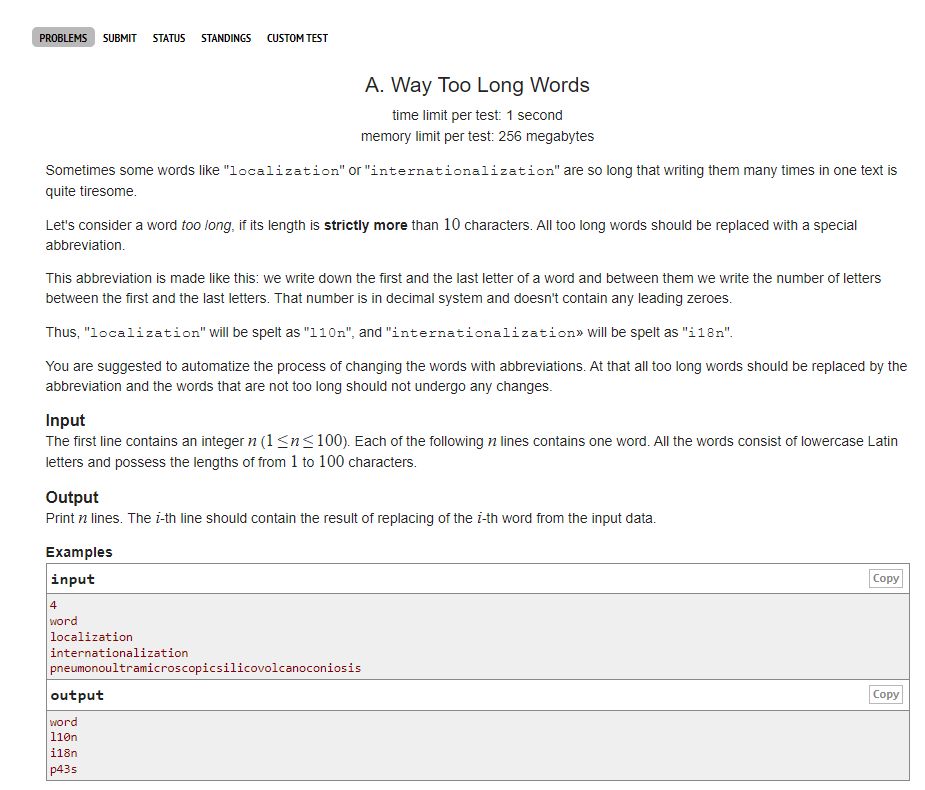Select the PROBLEMS tab
Image resolution: width=925 pixels, height=790 pixels.
point(63,38)
